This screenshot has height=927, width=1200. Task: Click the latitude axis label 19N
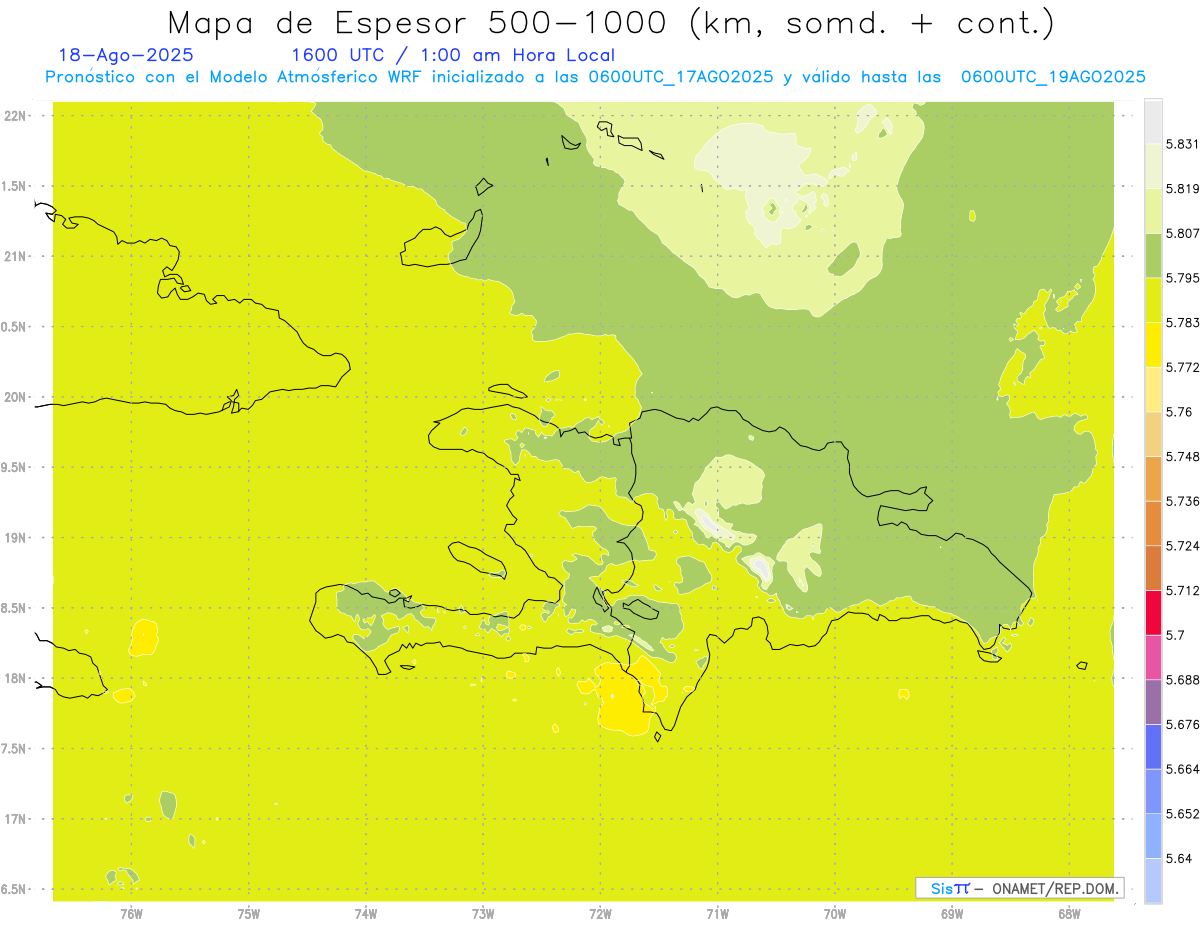click(x=15, y=538)
